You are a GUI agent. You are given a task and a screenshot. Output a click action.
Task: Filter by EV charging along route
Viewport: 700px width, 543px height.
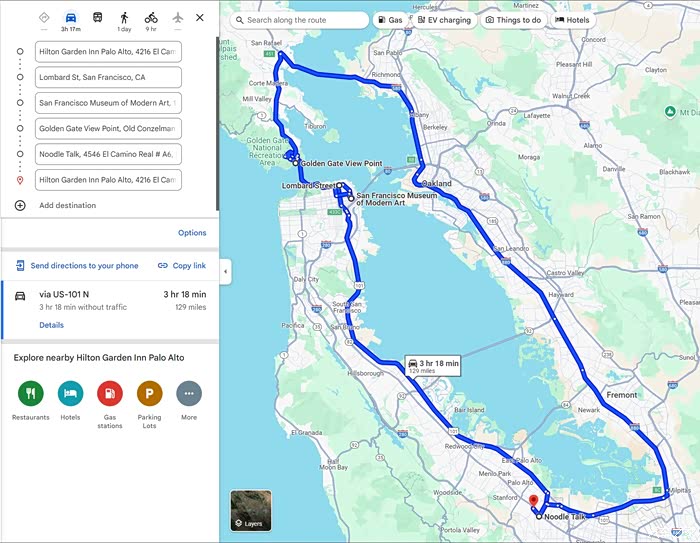[x=444, y=20]
